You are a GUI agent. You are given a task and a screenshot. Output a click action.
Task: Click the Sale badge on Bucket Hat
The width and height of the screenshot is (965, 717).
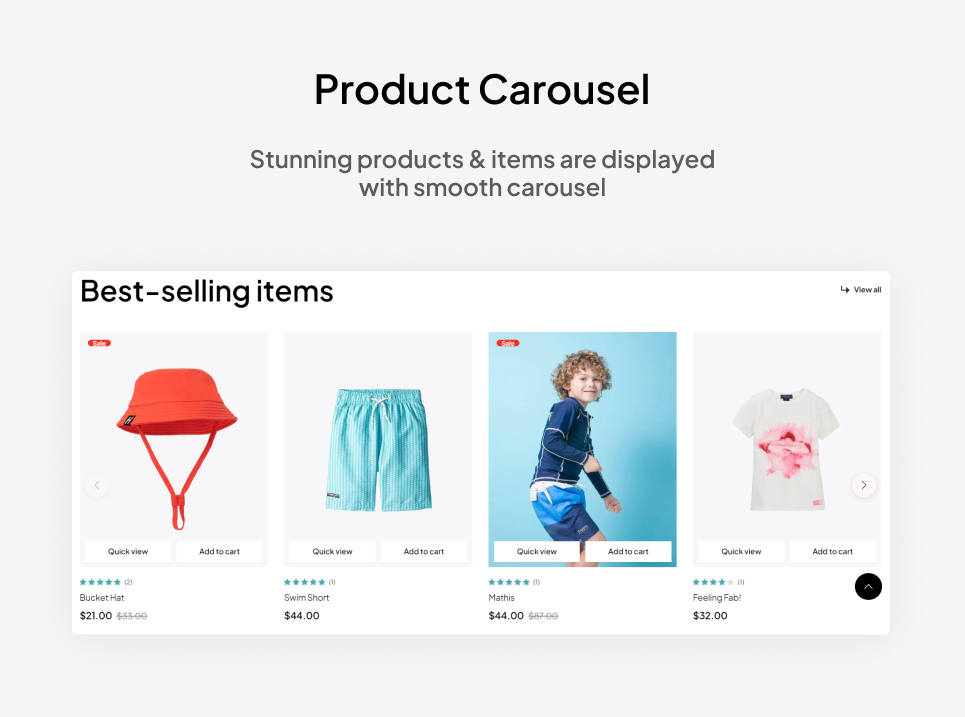[99, 343]
